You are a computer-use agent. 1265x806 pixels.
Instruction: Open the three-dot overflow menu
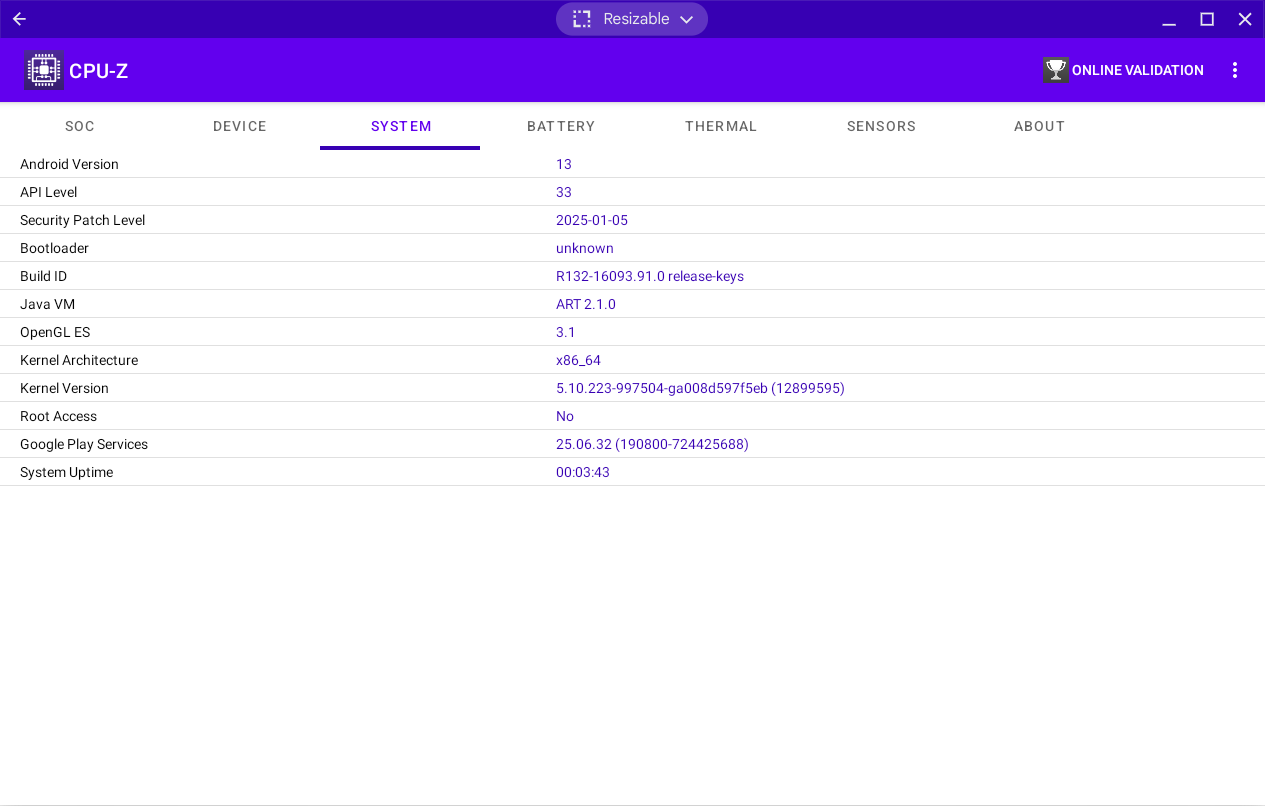coord(1235,70)
